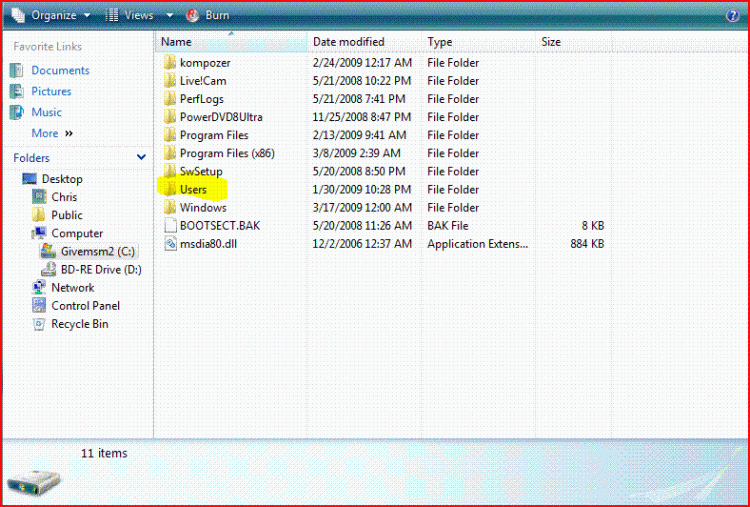Viewport: 750px width, 507px height.
Task: Click the 11 items status text
Action: [x=104, y=453]
